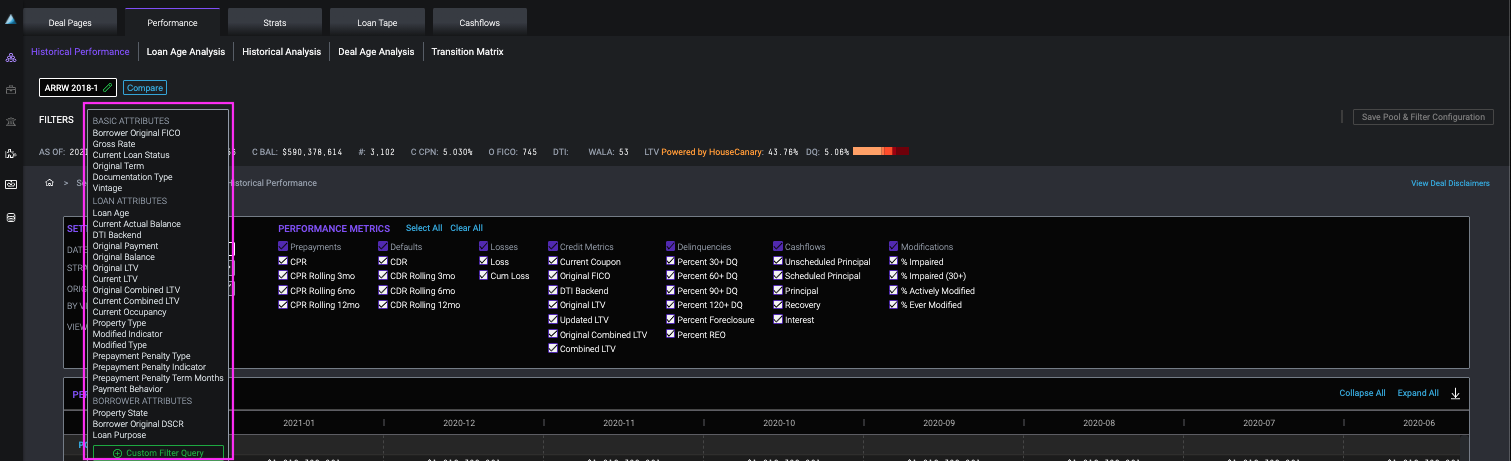Open the puzzle-piece sidebar icon

click(x=11, y=153)
